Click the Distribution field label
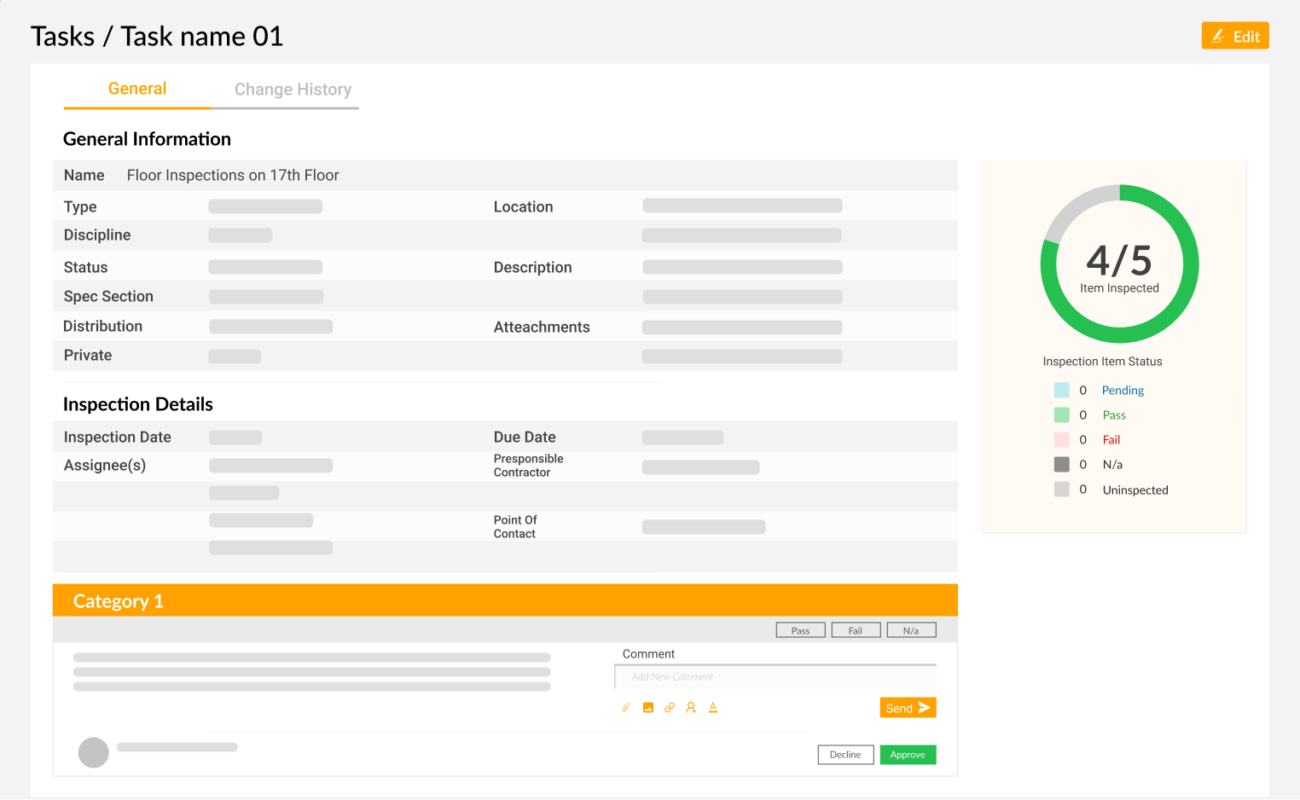The width and height of the screenshot is (1300, 800). pyautogui.click(x=103, y=326)
